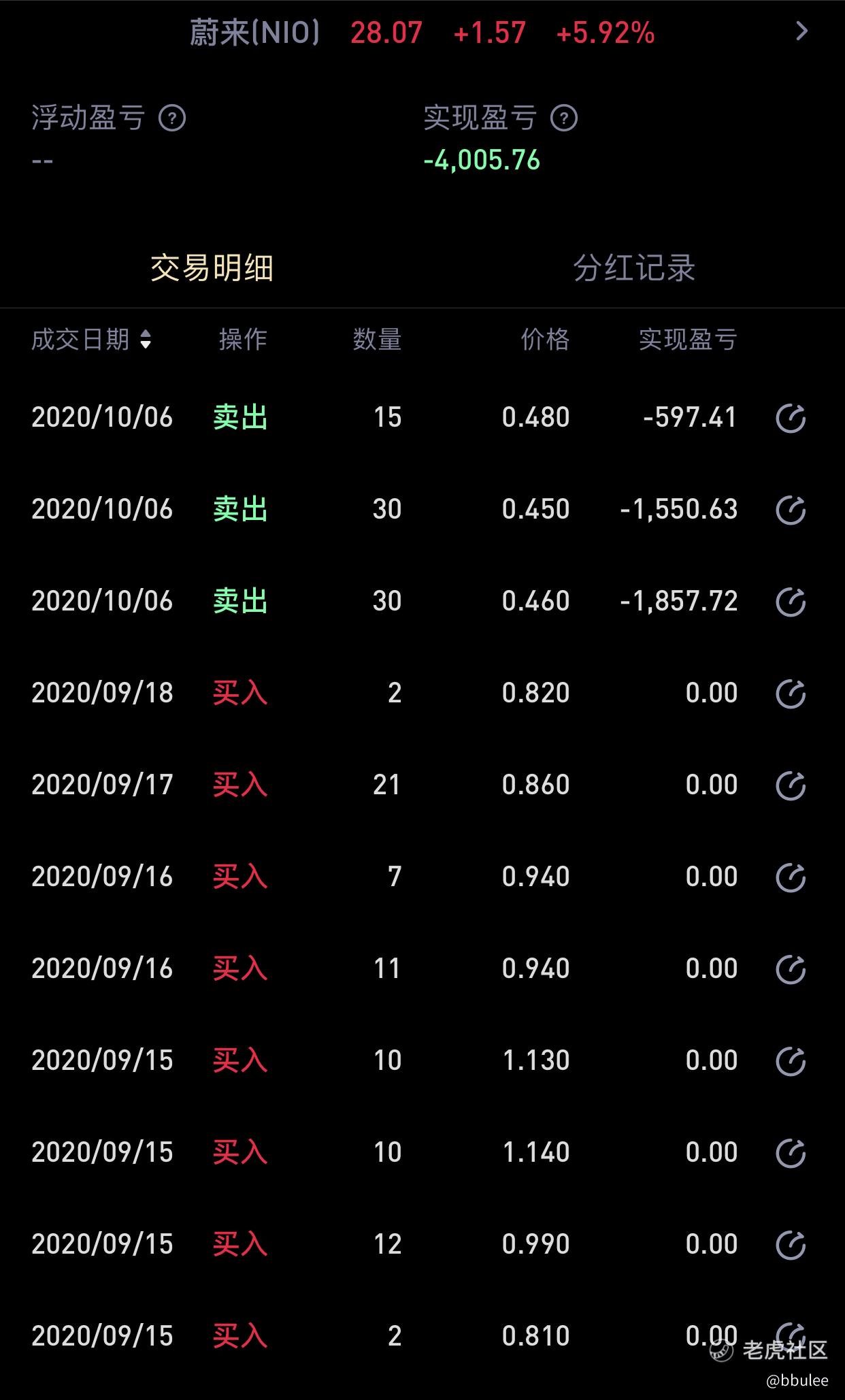Select price cell 0.860

tap(536, 785)
